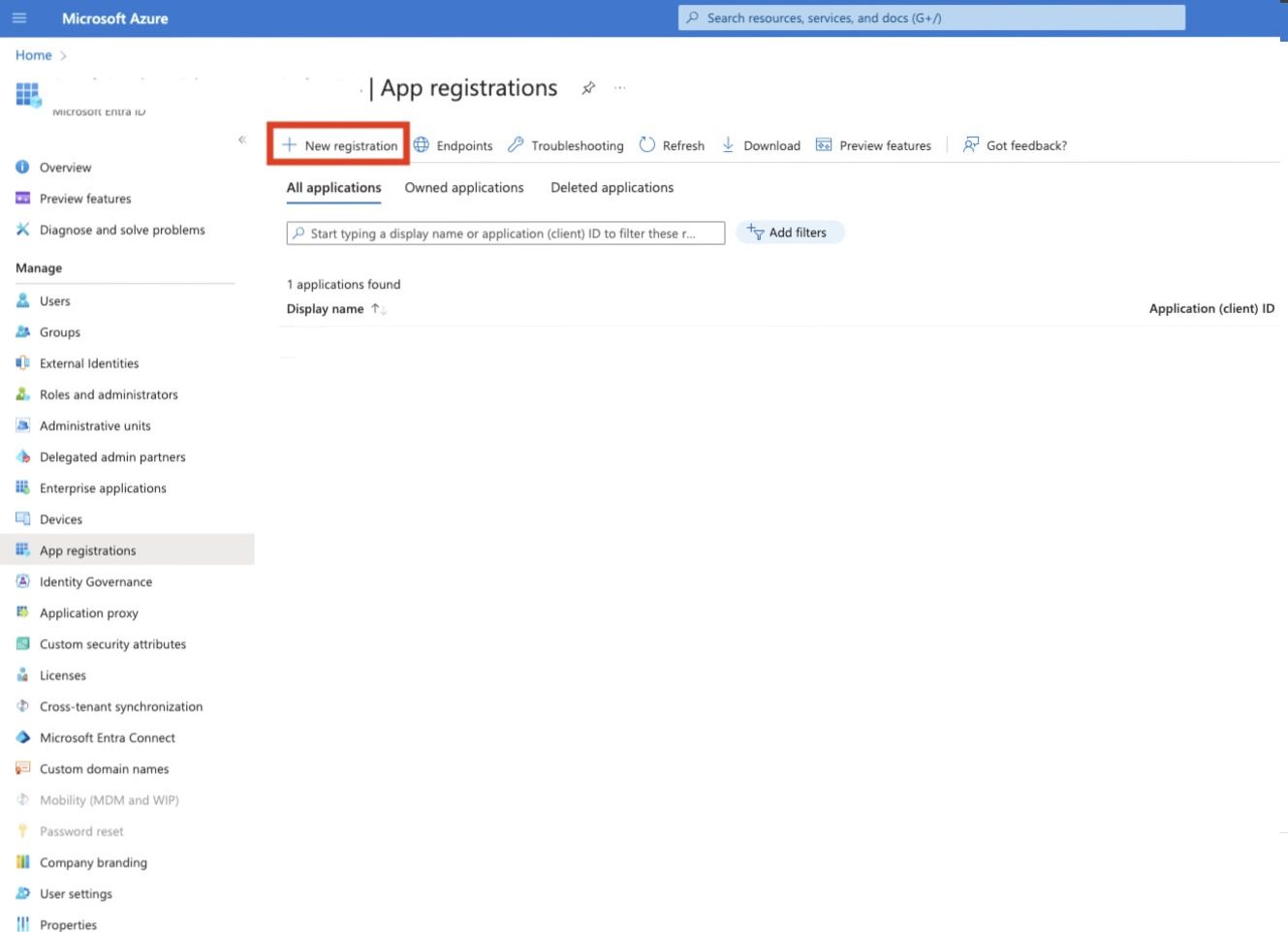The image size is (1288, 932).
Task: Open Troubleshooting from the toolbar
Action: 565,145
